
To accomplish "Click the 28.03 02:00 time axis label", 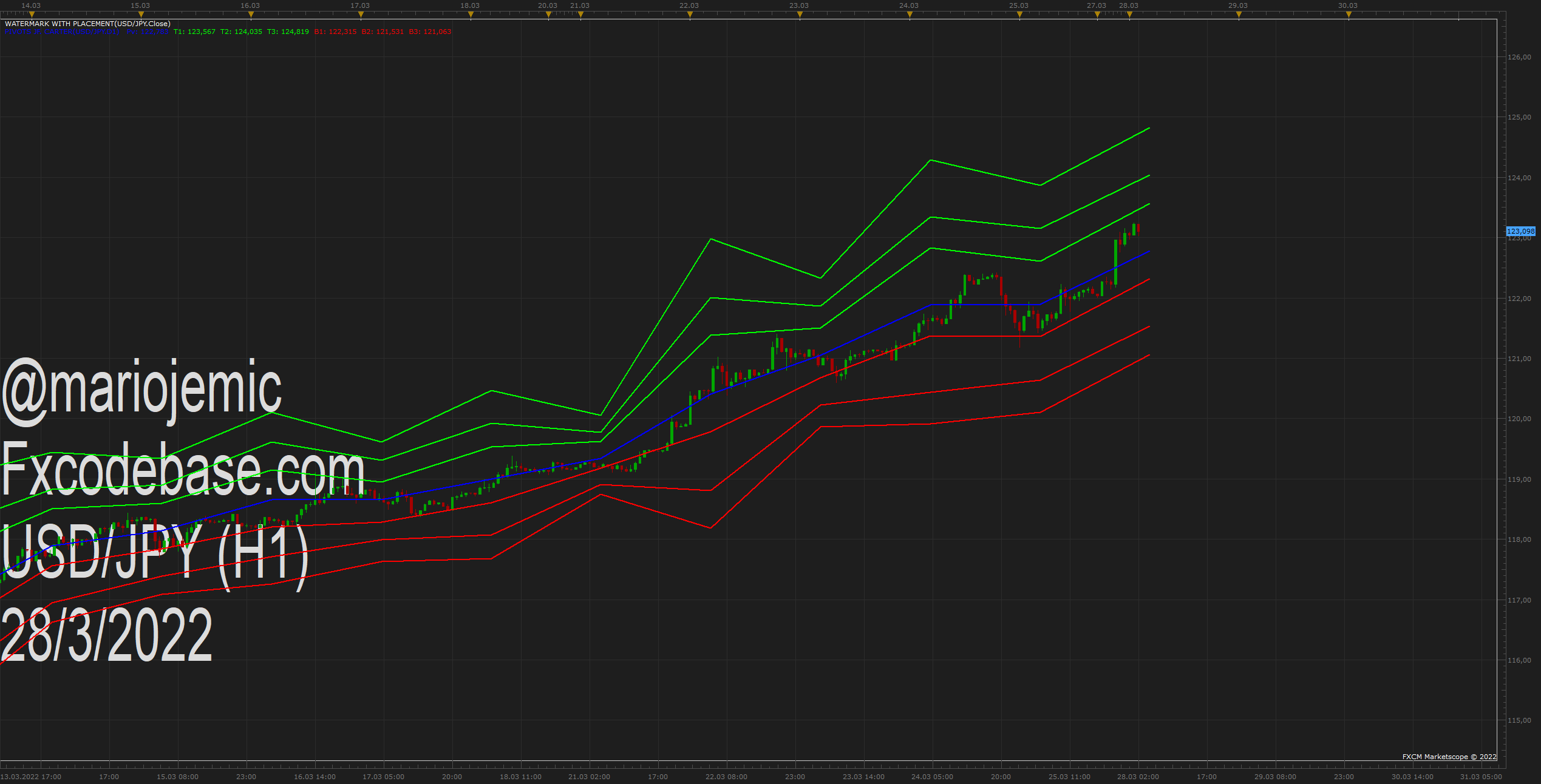I will (x=1138, y=777).
